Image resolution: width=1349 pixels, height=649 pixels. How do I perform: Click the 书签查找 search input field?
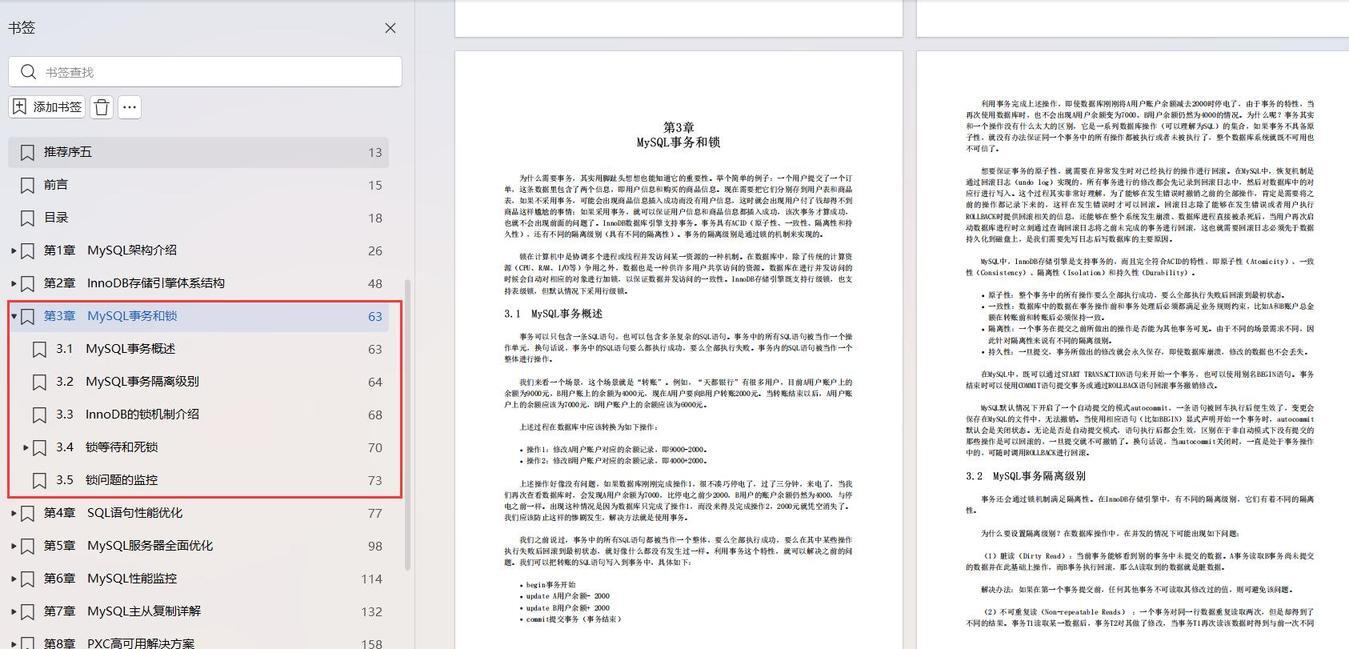pos(205,71)
